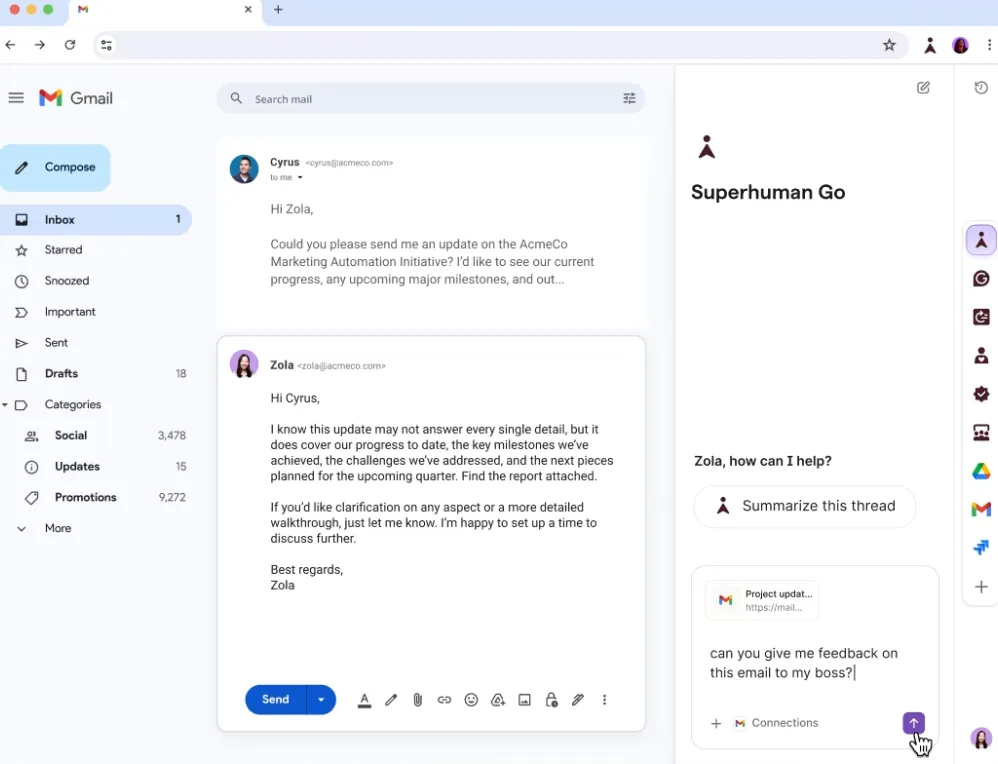Screen dimensions: 998x764
Task: Toggle confidential mode lock icon
Action: tap(552, 700)
